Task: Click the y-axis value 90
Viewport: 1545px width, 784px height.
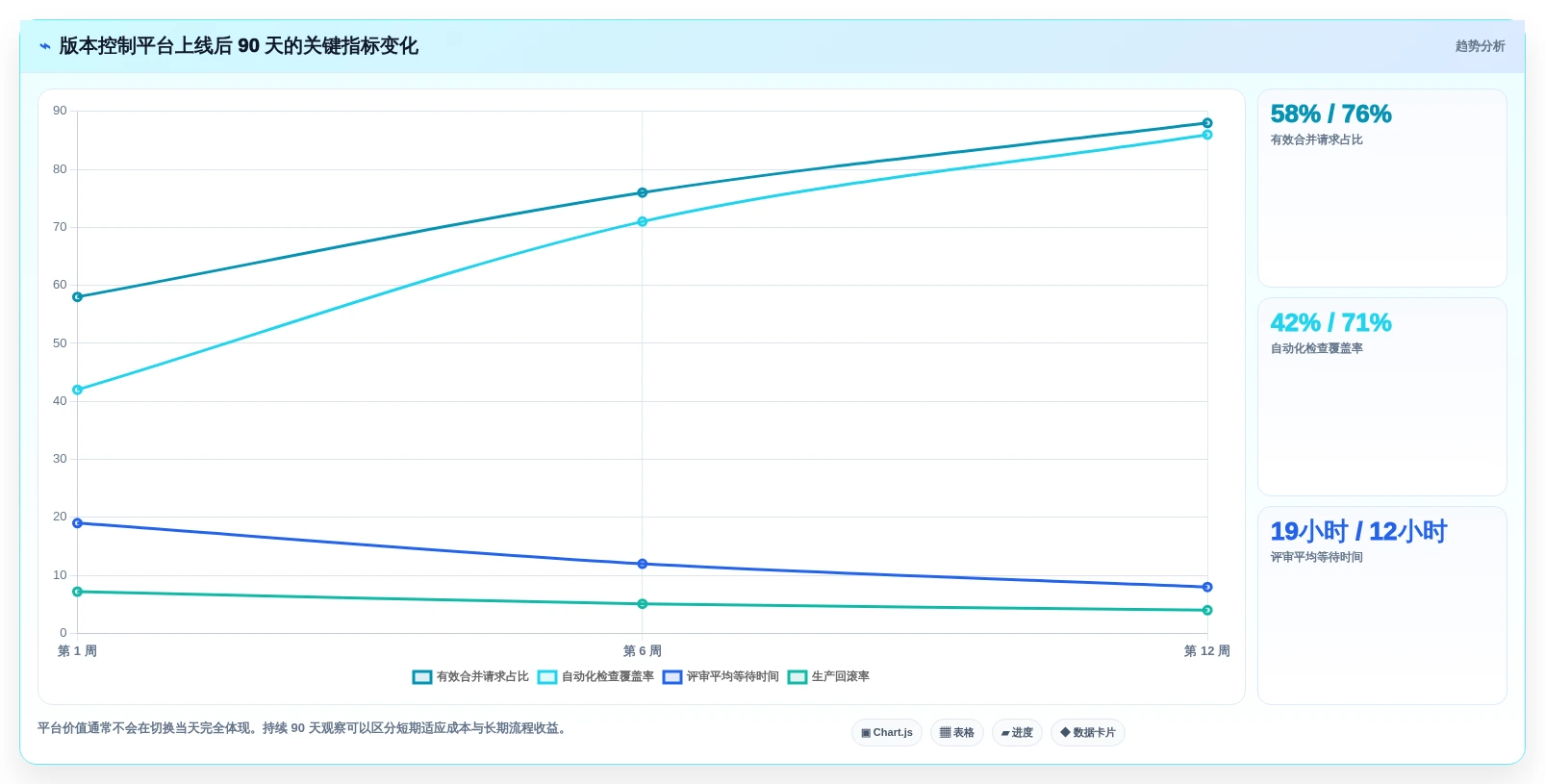Action: (61, 111)
